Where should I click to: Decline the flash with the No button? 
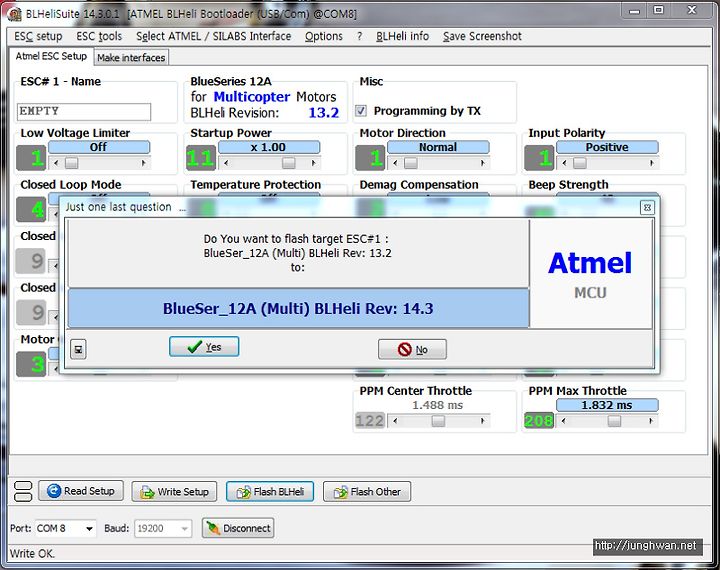click(x=412, y=350)
